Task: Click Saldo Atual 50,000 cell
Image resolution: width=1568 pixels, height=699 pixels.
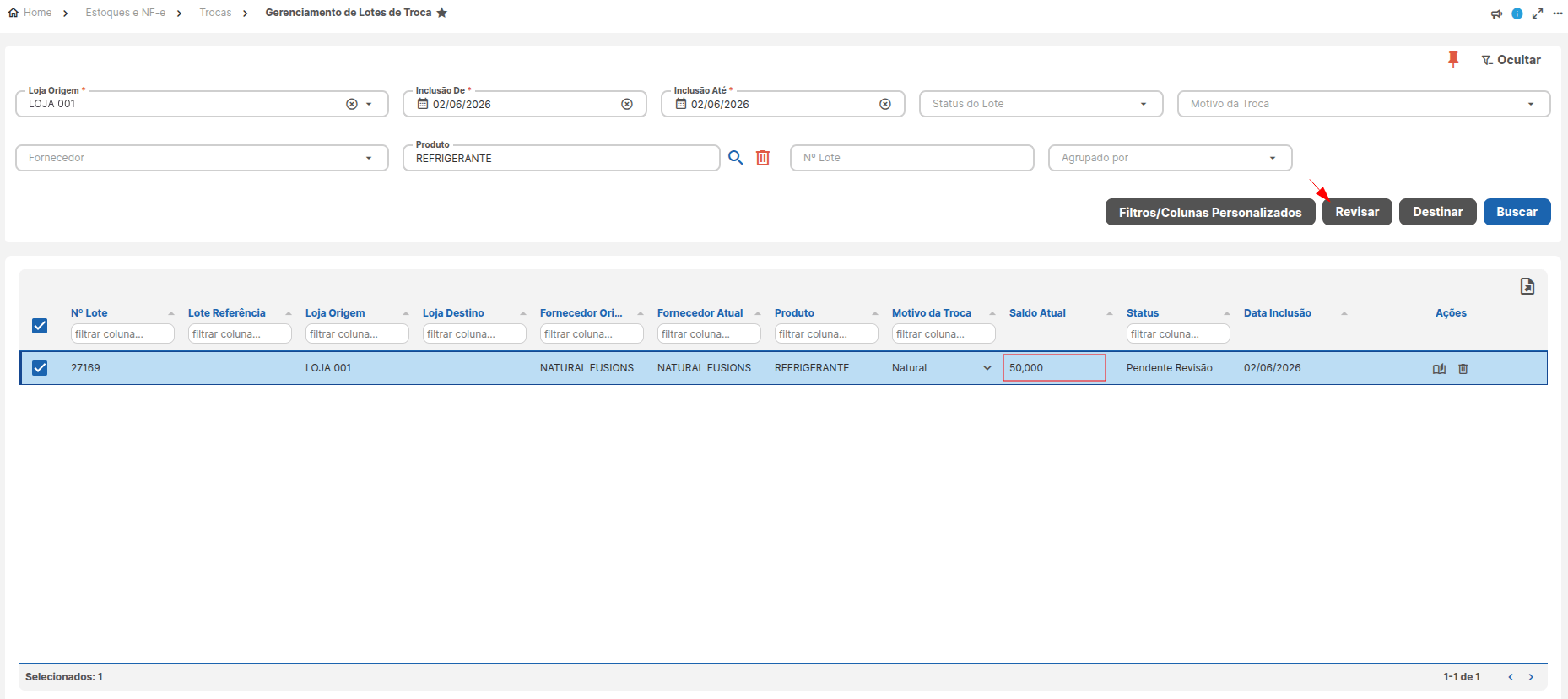Action: (1054, 368)
